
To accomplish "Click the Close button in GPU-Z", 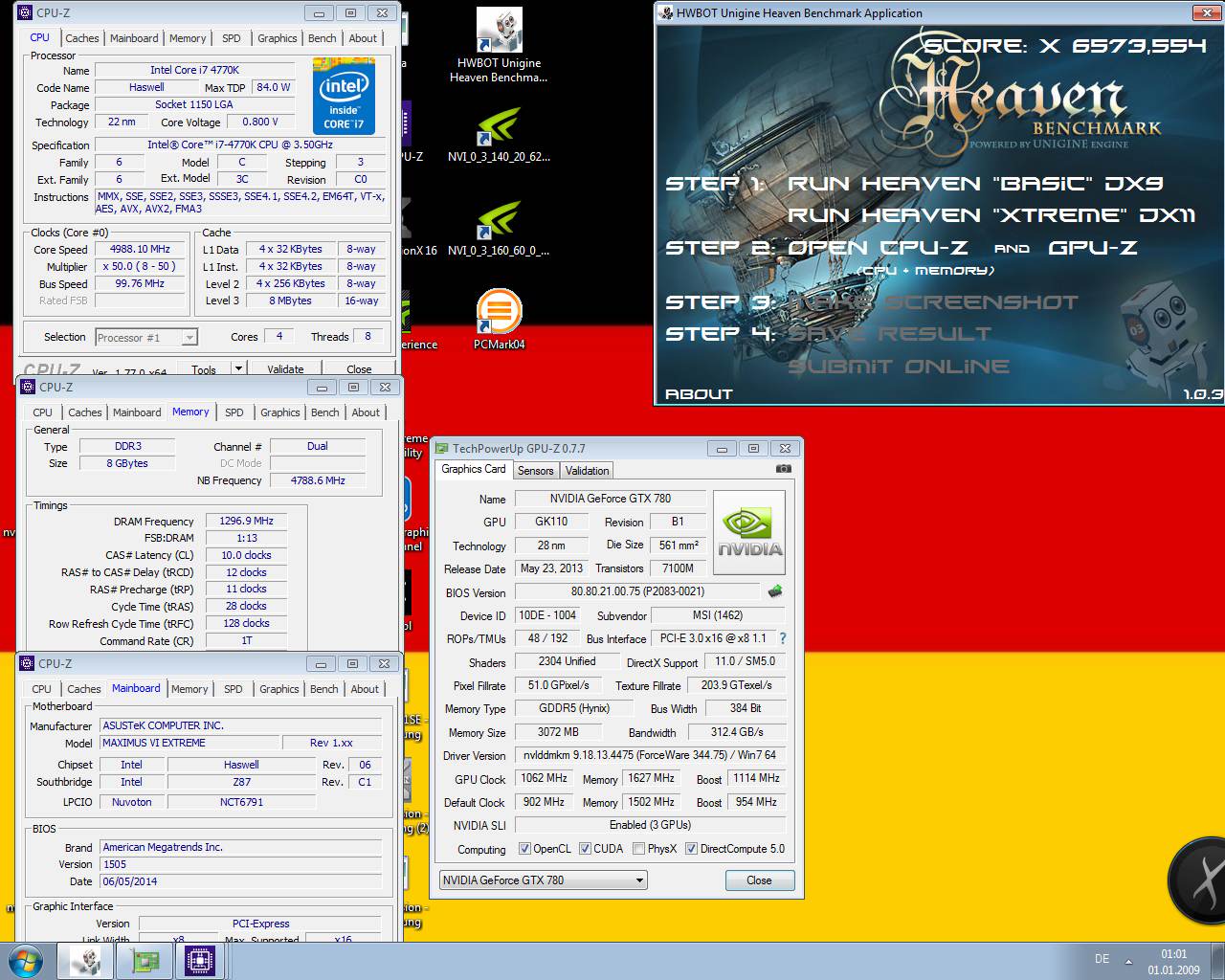I will pos(759,880).
